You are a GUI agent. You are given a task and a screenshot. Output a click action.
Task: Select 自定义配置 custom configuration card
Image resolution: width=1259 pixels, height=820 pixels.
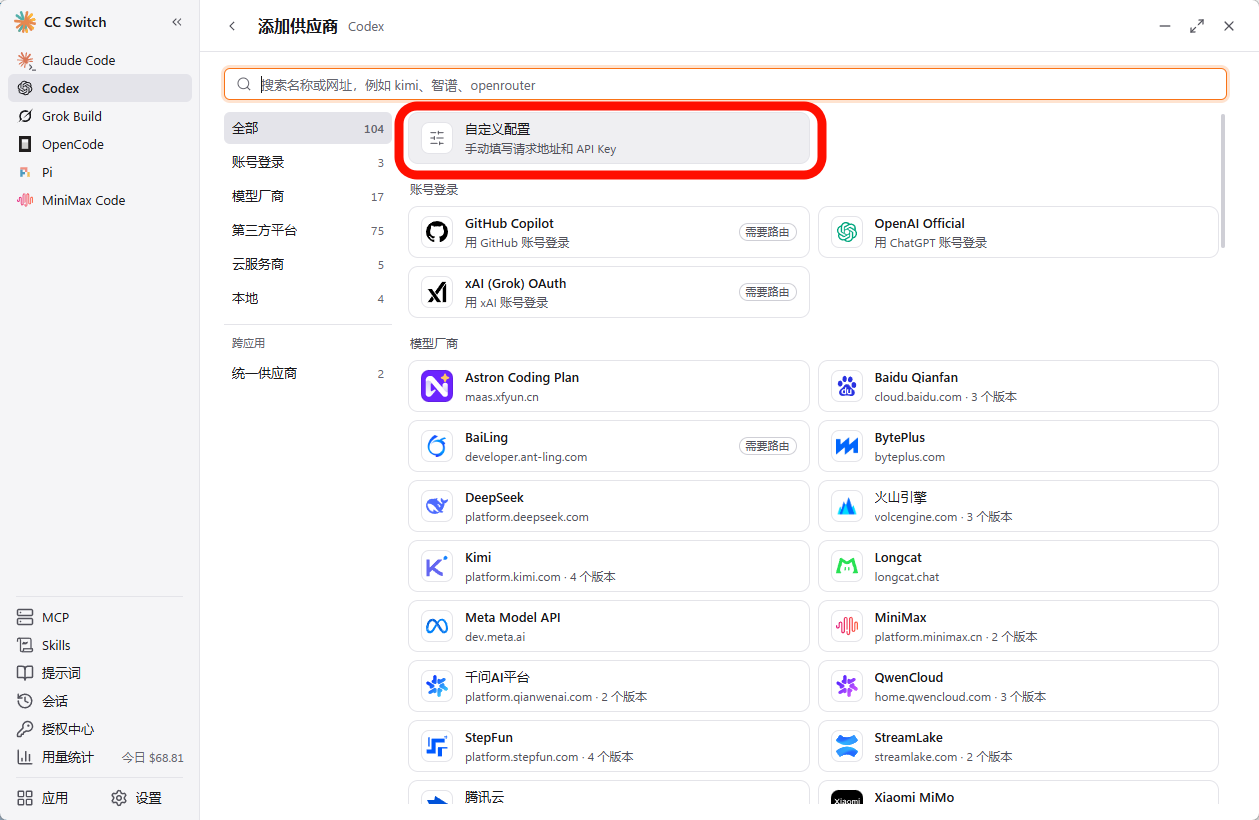coord(609,138)
